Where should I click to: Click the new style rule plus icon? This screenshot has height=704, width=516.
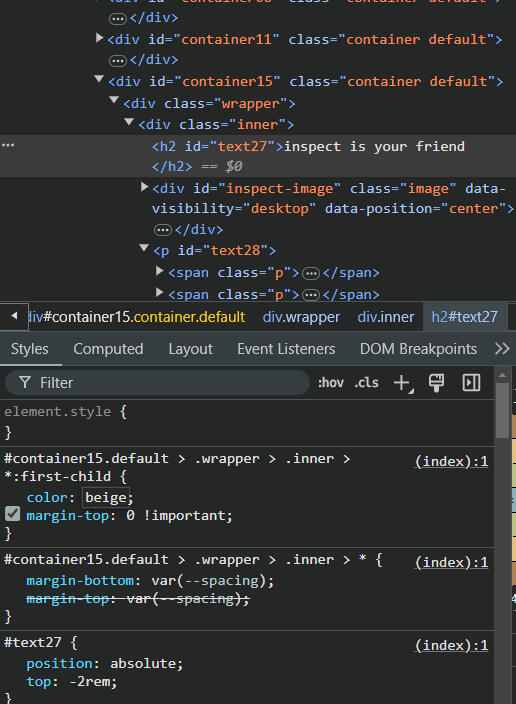[x=403, y=383]
